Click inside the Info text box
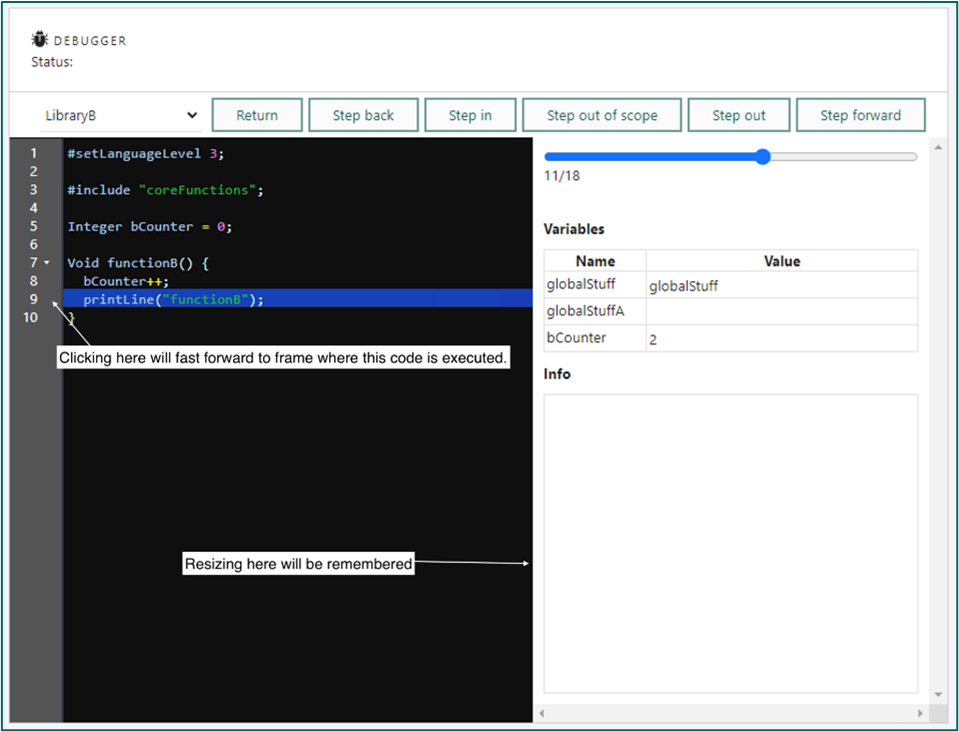The height and width of the screenshot is (732, 959). point(731,544)
